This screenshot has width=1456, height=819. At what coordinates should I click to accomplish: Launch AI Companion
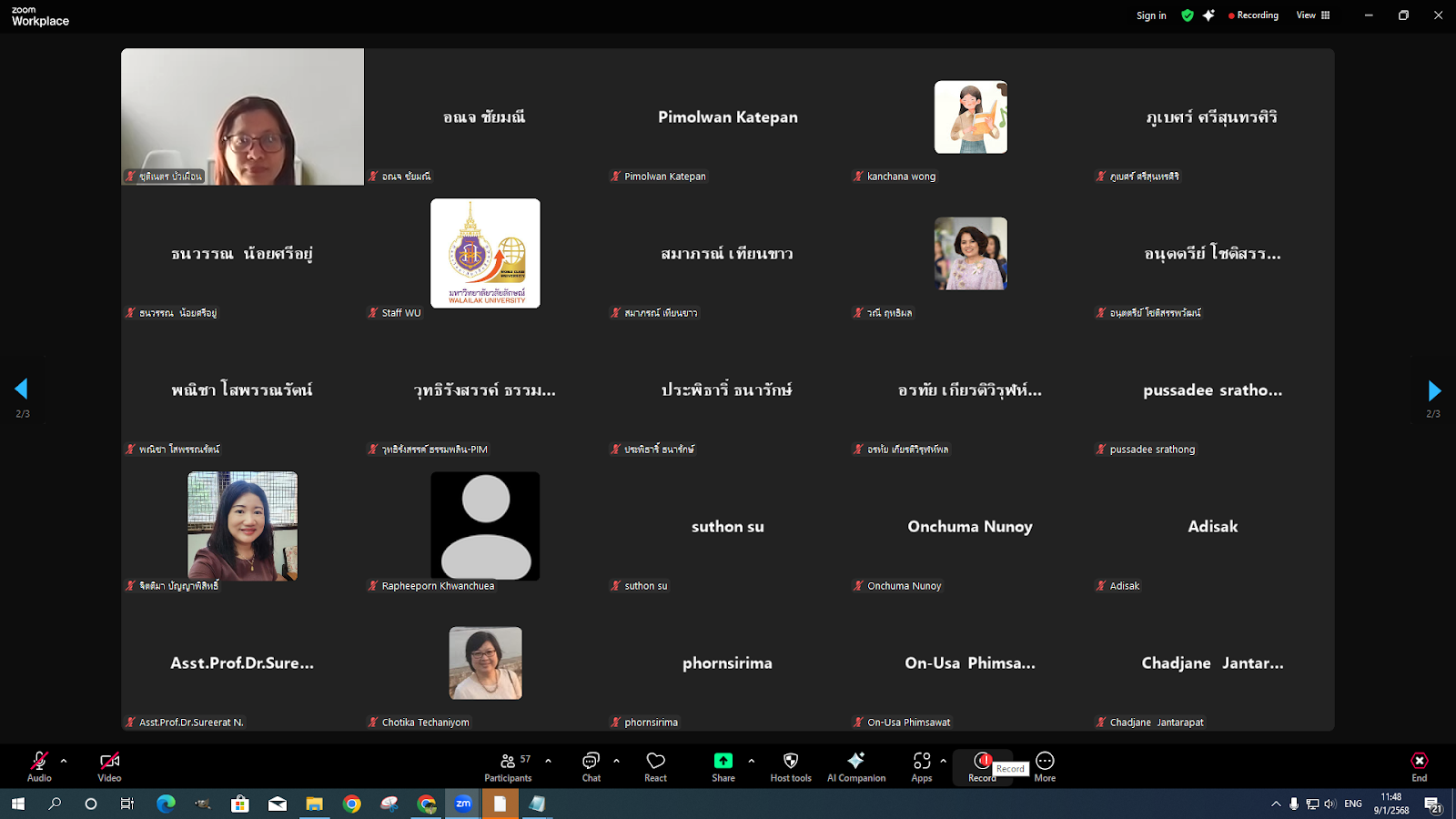pos(856,765)
